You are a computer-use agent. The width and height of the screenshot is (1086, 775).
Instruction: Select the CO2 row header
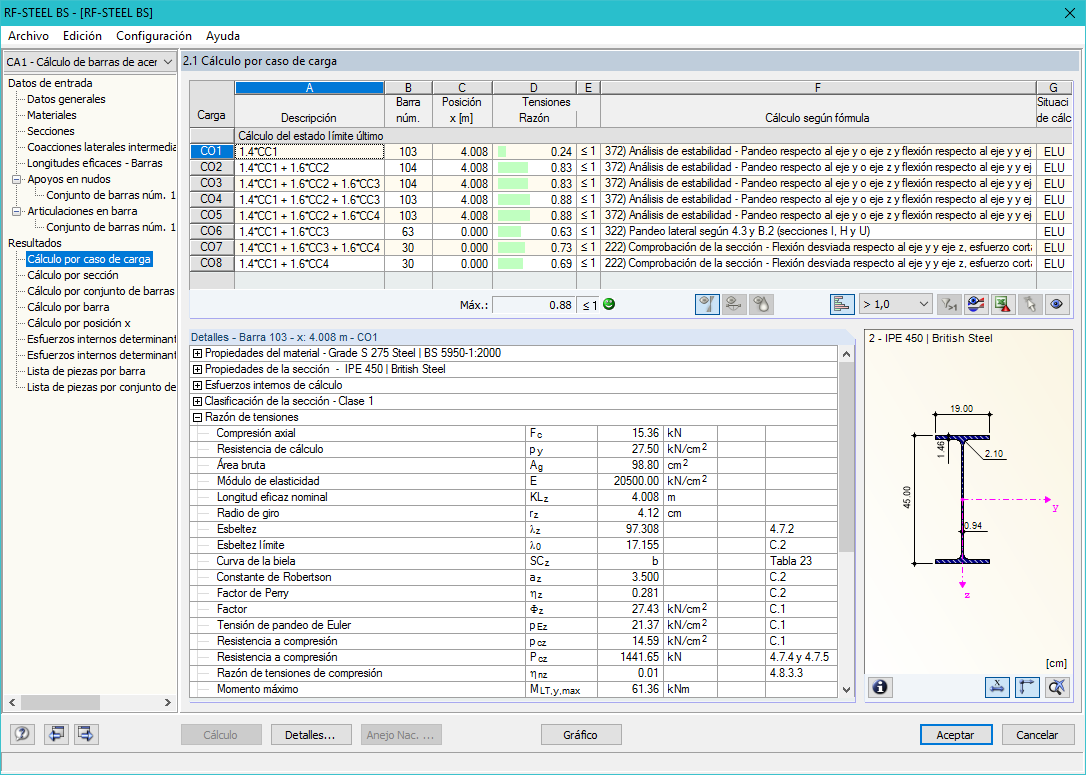click(x=212, y=167)
